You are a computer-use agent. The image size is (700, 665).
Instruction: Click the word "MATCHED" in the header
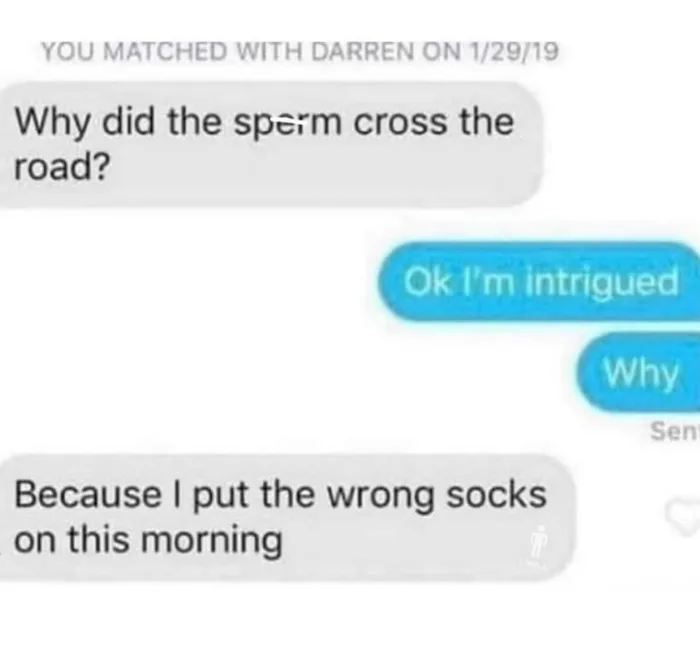[x=165, y=51]
